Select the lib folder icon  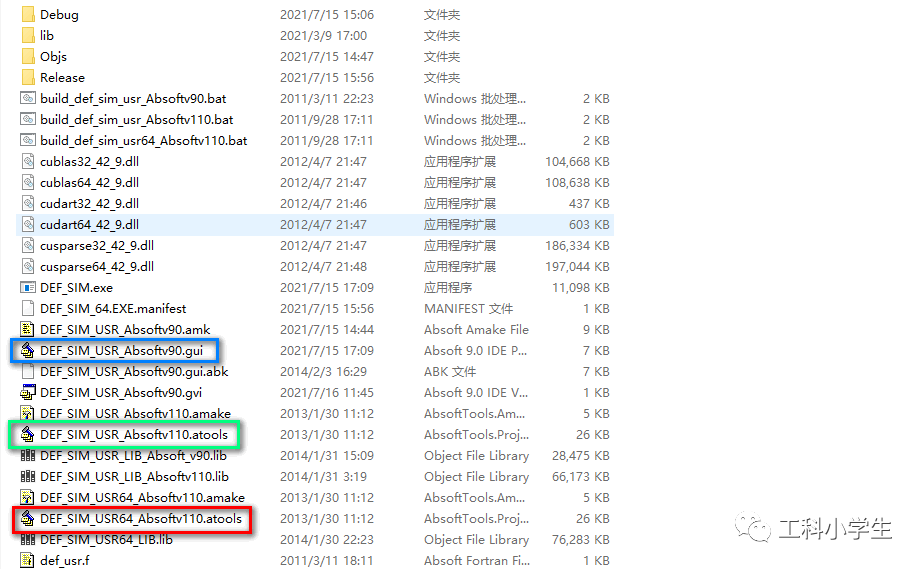28,36
